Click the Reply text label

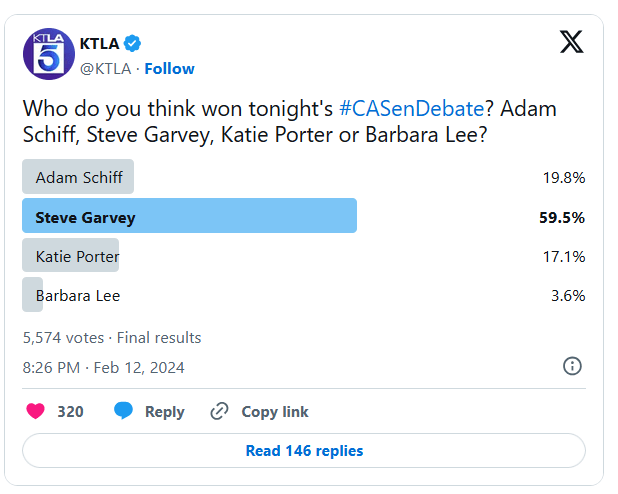coord(164,411)
